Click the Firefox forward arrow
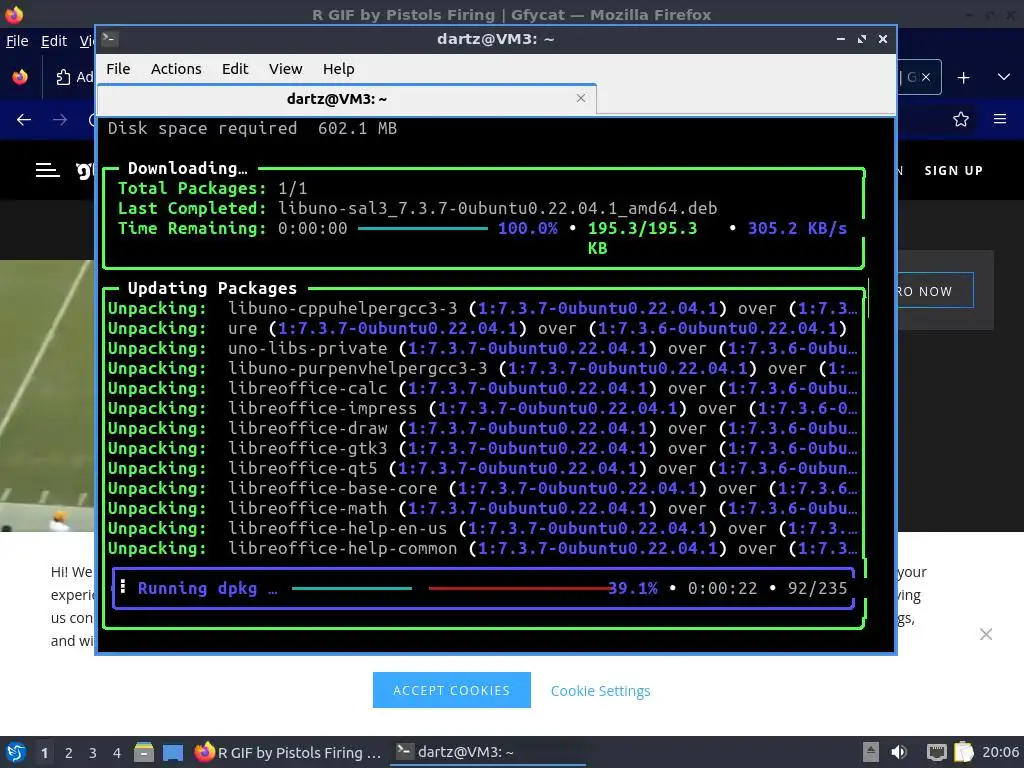Screen dimensions: 1024x768 coord(59,120)
